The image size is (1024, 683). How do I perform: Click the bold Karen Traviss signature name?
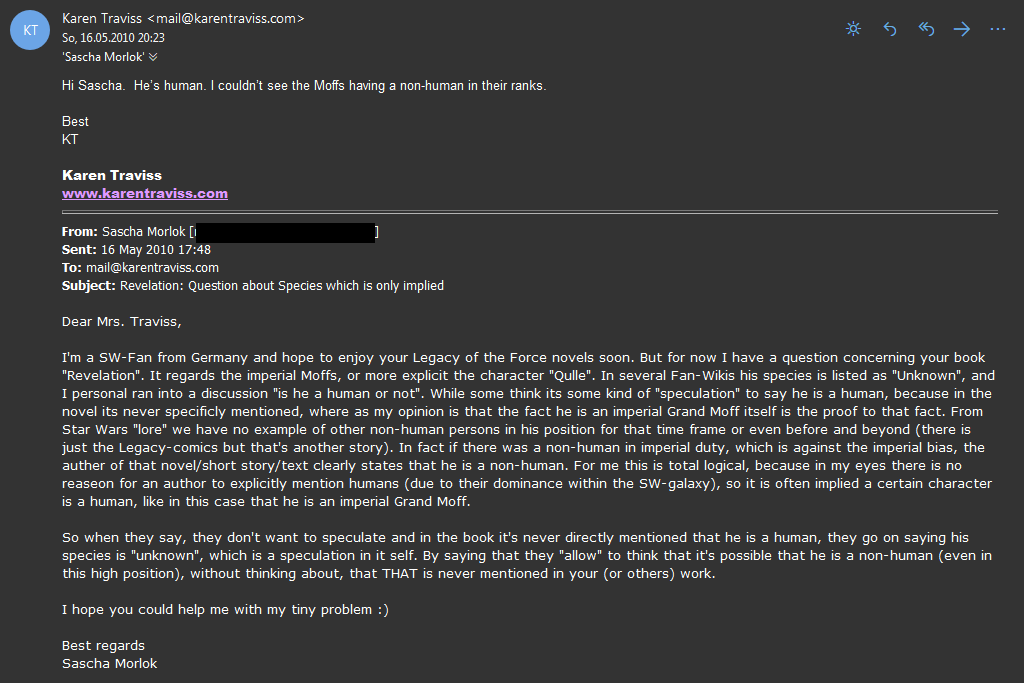(x=112, y=175)
